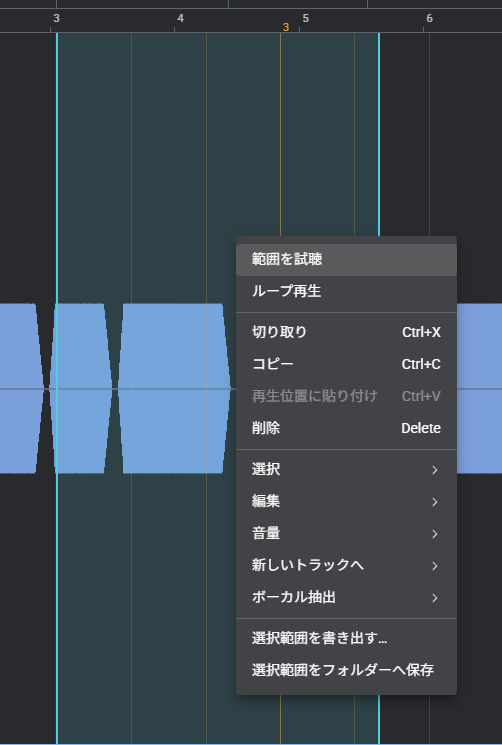The height and width of the screenshot is (745, 502).
Task: Click the narrow waveform block near mark 3
Action: click(x=80, y=388)
